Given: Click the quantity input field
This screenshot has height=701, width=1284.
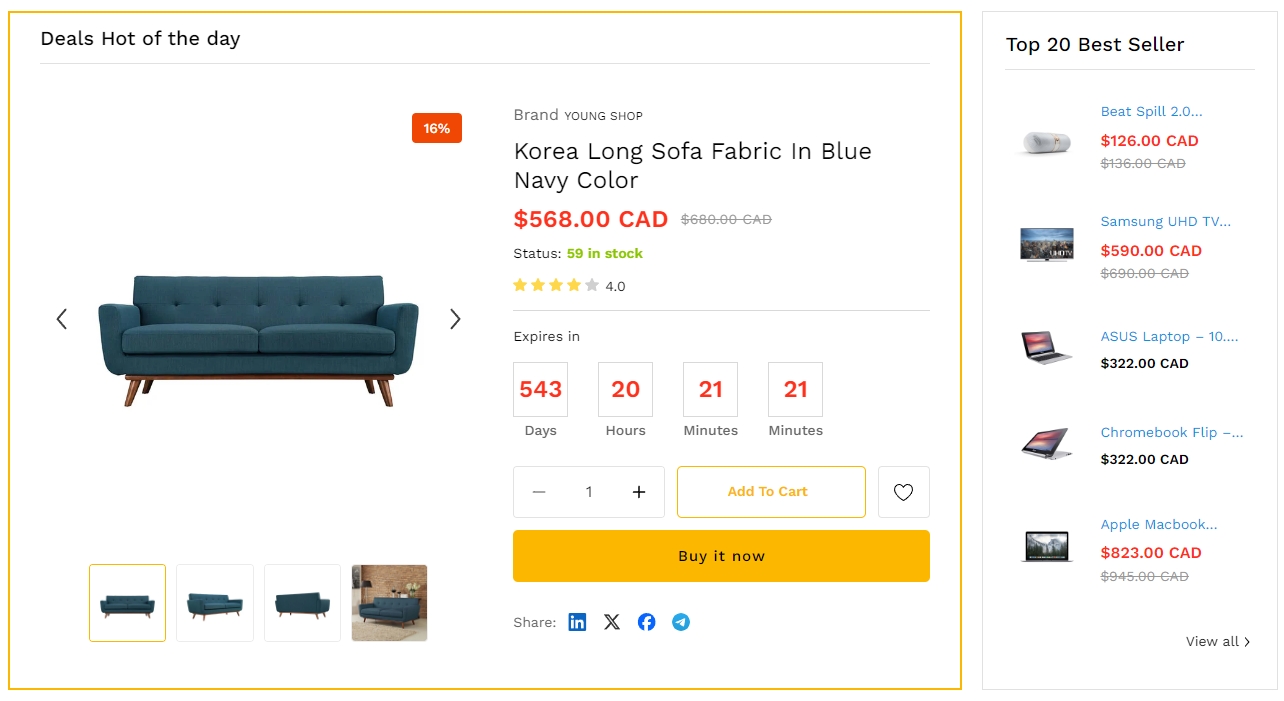Looking at the screenshot, I should point(589,492).
